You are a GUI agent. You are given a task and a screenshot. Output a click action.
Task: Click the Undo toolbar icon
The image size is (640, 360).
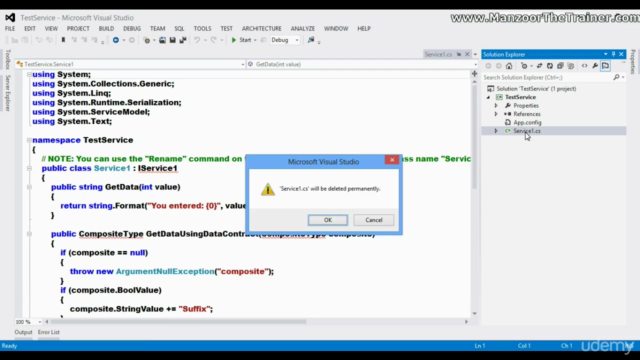point(197,40)
